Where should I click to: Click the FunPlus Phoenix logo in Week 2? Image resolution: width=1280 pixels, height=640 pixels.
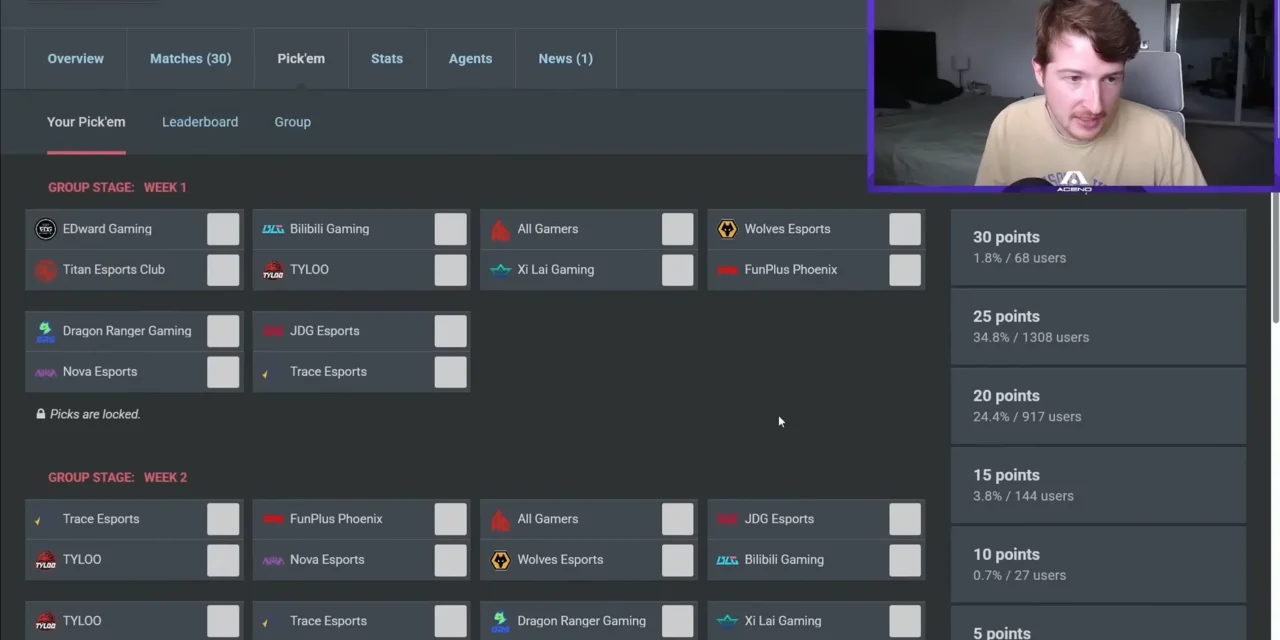pos(273,519)
